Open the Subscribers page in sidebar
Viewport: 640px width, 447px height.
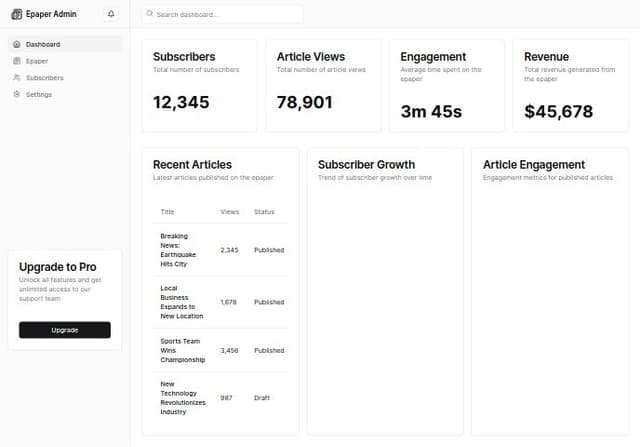coord(65,78)
